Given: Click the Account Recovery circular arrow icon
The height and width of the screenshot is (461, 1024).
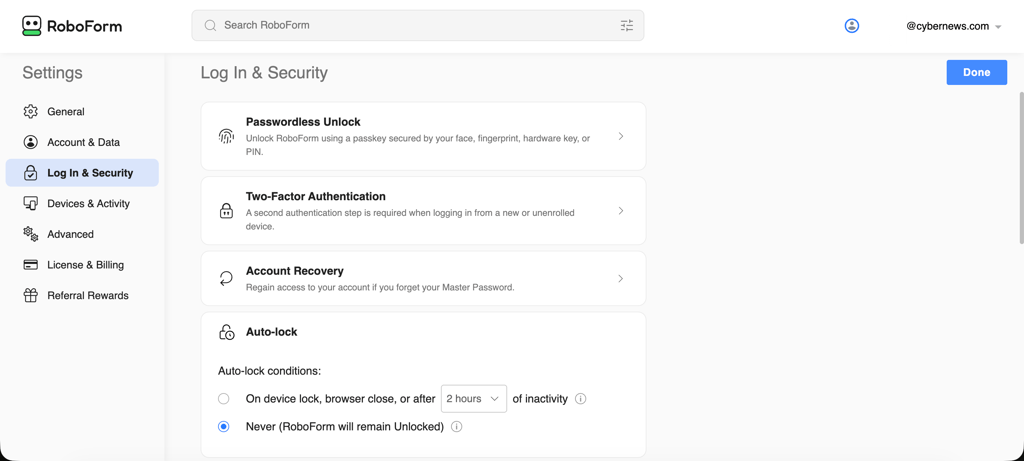Looking at the screenshot, I should pos(226,279).
